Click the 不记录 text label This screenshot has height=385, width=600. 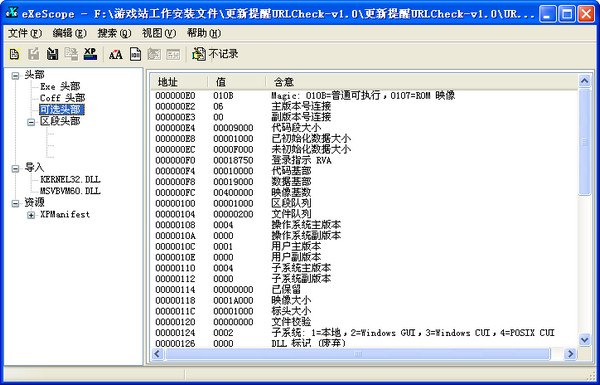click(x=223, y=54)
